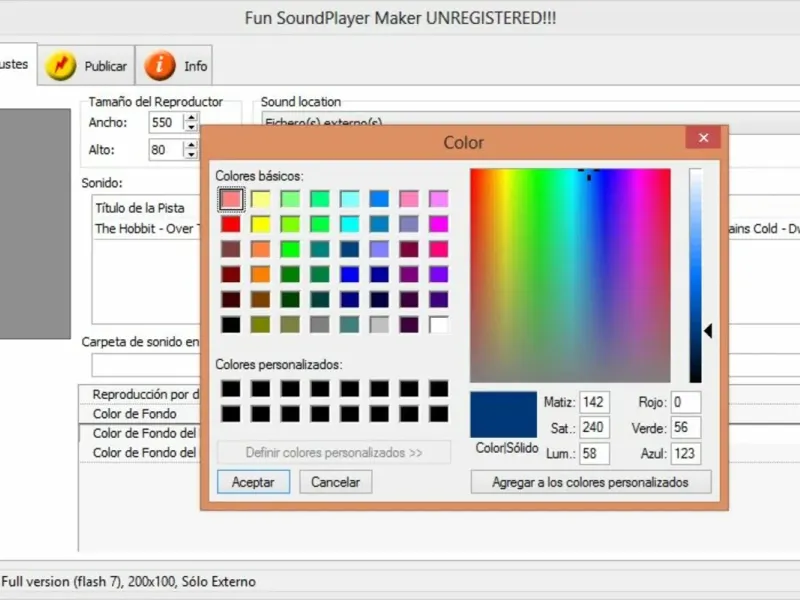Select the violet purple basic color swatch
This screenshot has height=600, width=800.
pyautogui.click(x=439, y=274)
